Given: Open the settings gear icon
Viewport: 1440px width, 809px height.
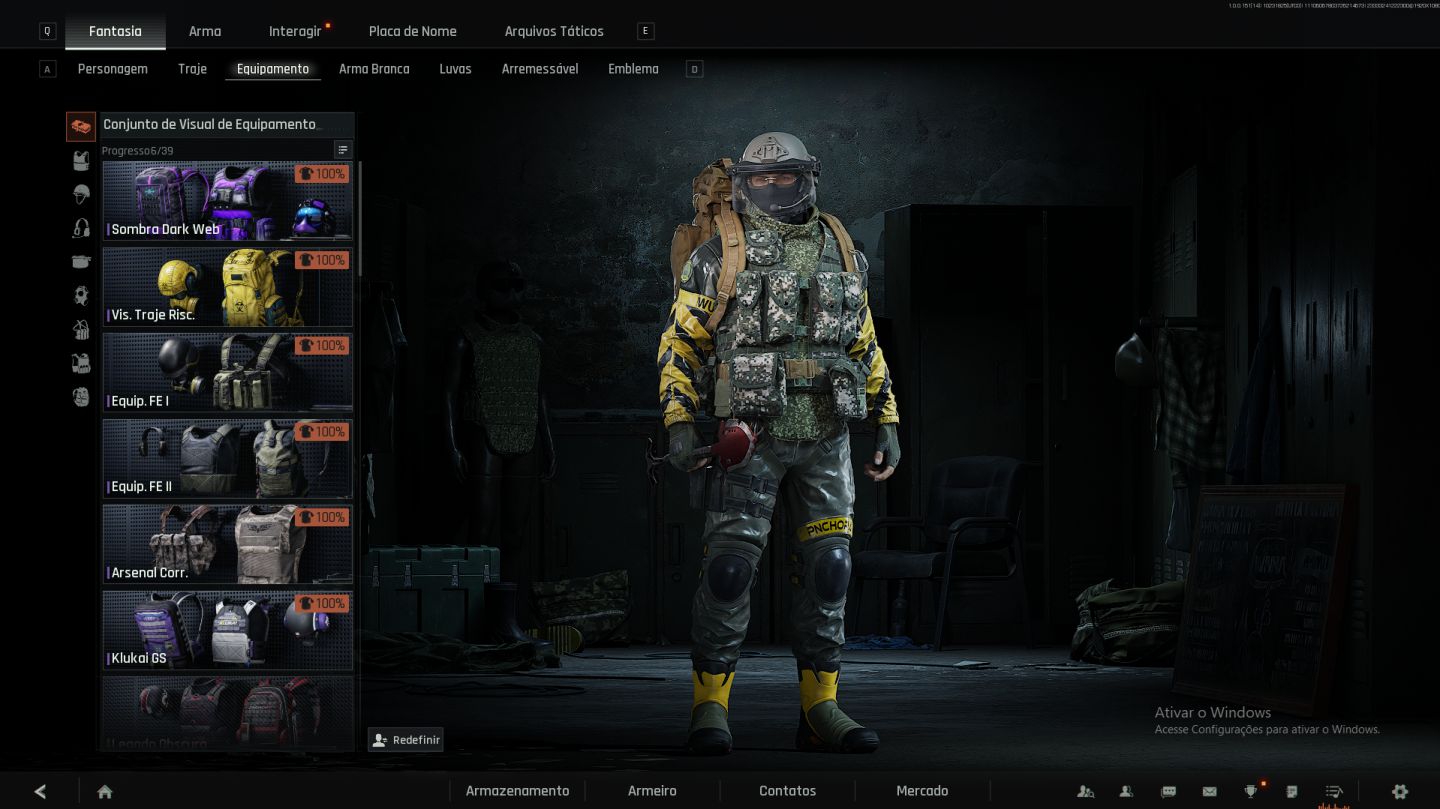Looking at the screenshot, I should 1400,791.
